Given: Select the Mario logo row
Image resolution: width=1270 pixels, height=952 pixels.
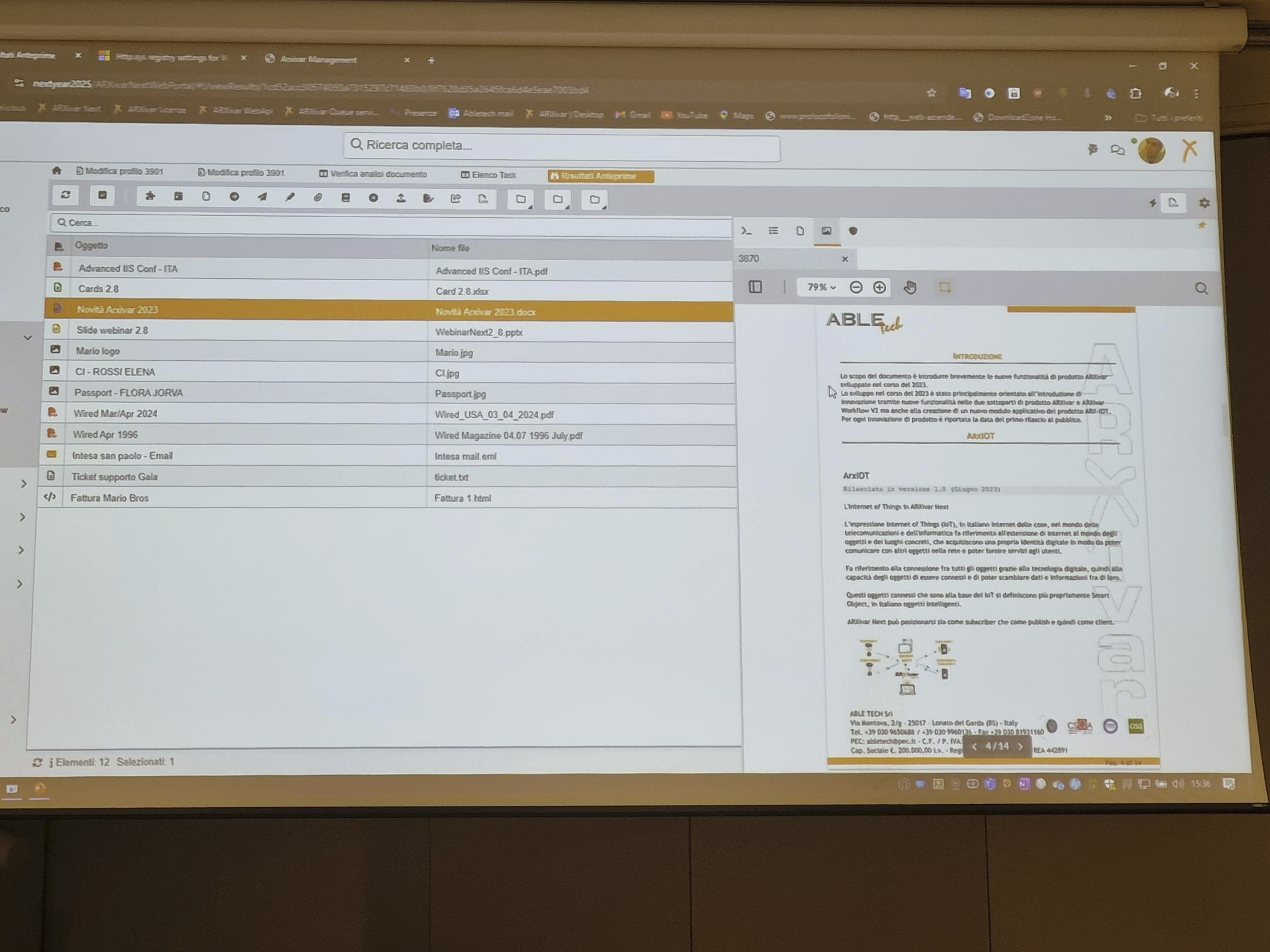Looking at the screenshot, I should tap(389, 351).
